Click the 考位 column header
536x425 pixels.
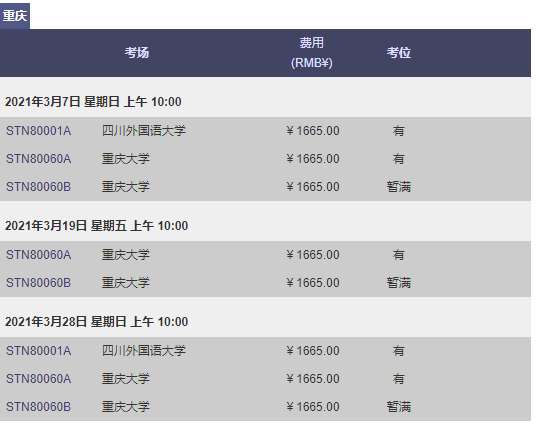point(399,53)
